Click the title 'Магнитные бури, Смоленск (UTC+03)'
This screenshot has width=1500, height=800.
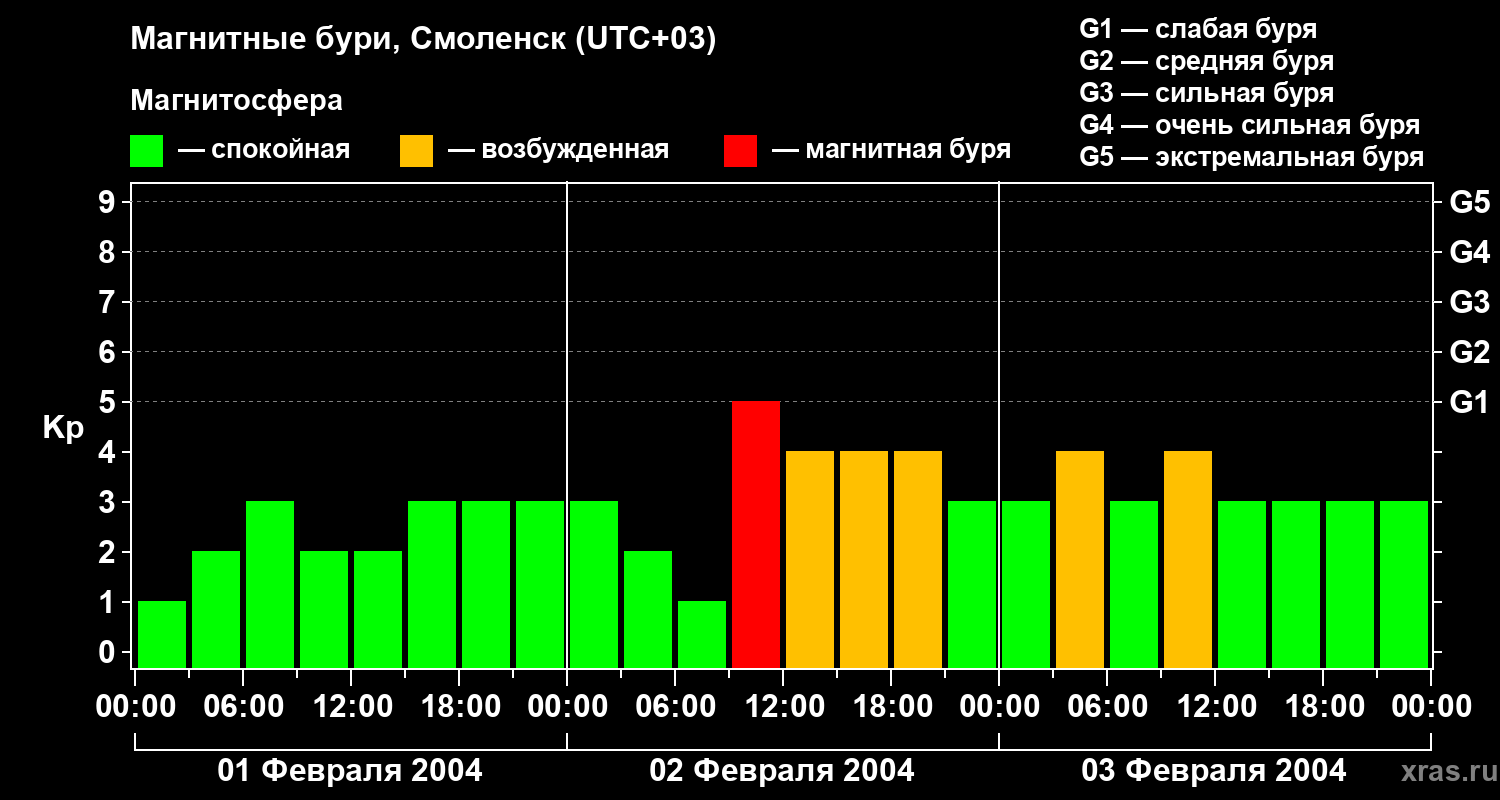coord(424,40)
